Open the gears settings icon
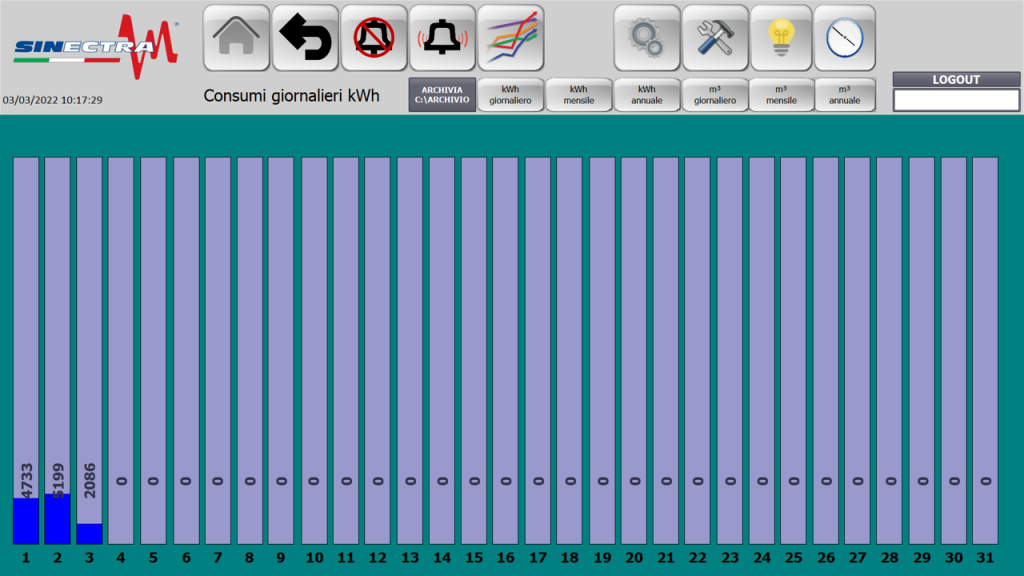Viewport: 1024px width, 576px height. (646, 38)
